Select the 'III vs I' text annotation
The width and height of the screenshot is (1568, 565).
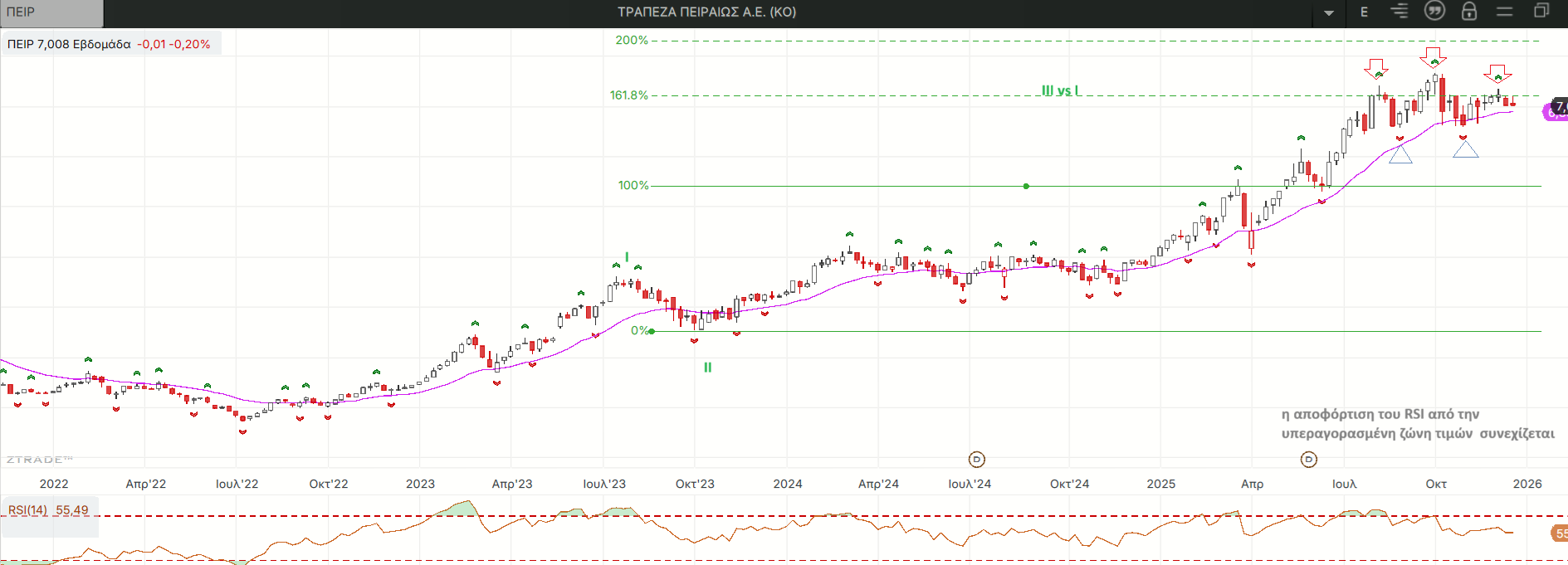tap(1060, 90)
